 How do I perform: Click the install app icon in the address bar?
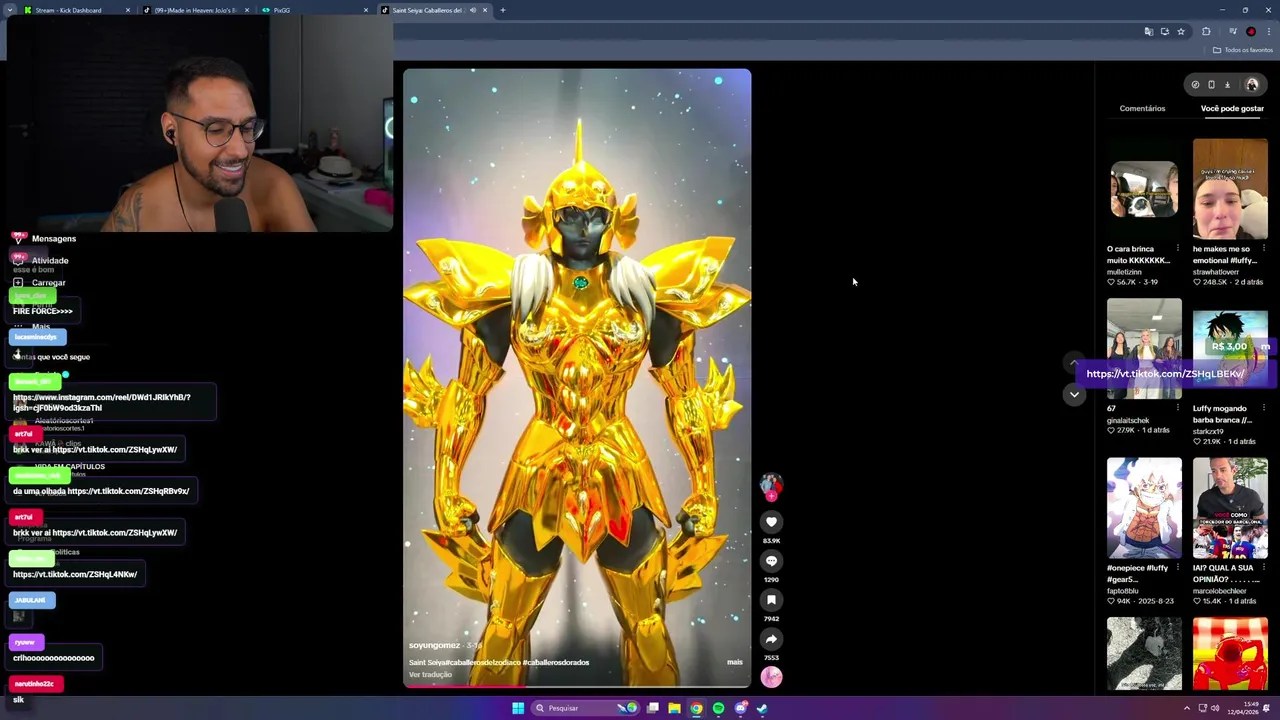(x=1164, y=31)
